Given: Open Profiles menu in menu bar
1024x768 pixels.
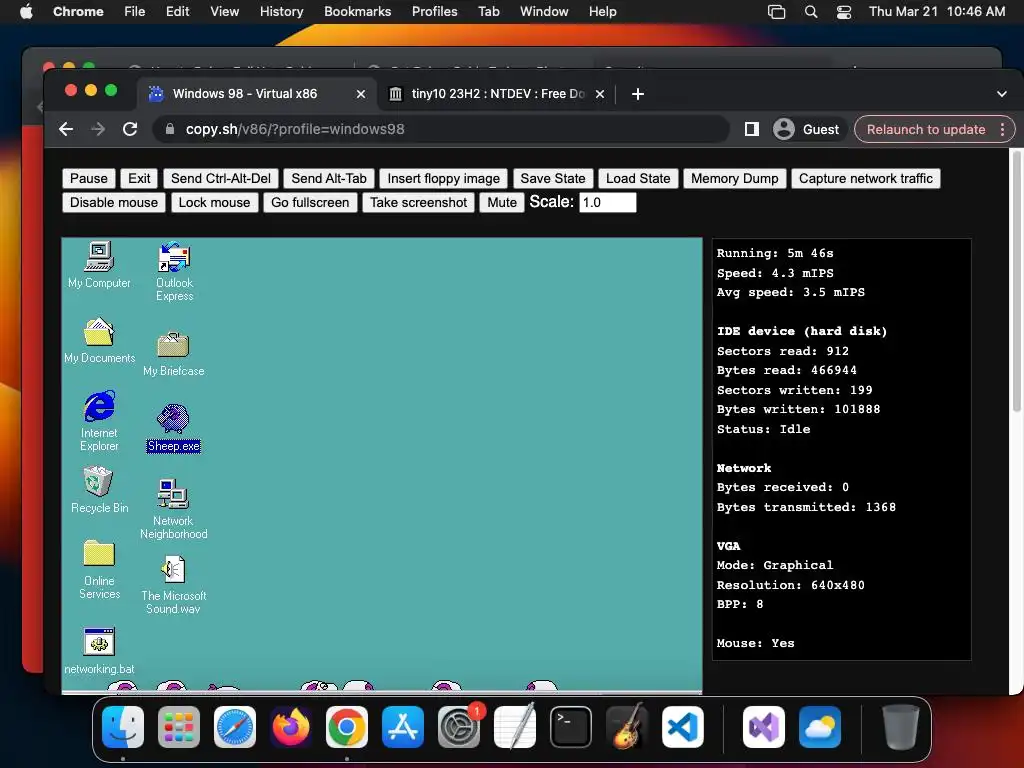Looking at the screenshot, I should [434, 12].
